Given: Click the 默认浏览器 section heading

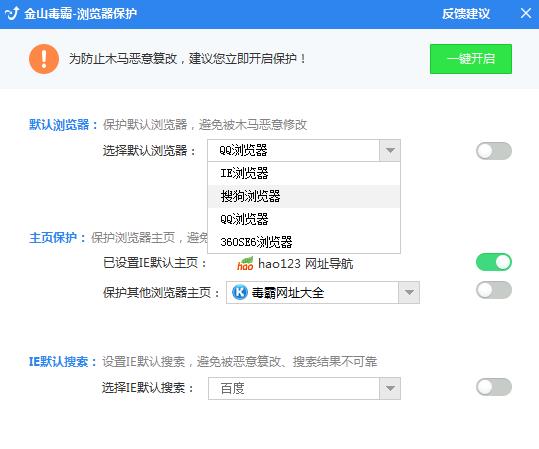Looking at the screenshot, I should coord(64,124).
